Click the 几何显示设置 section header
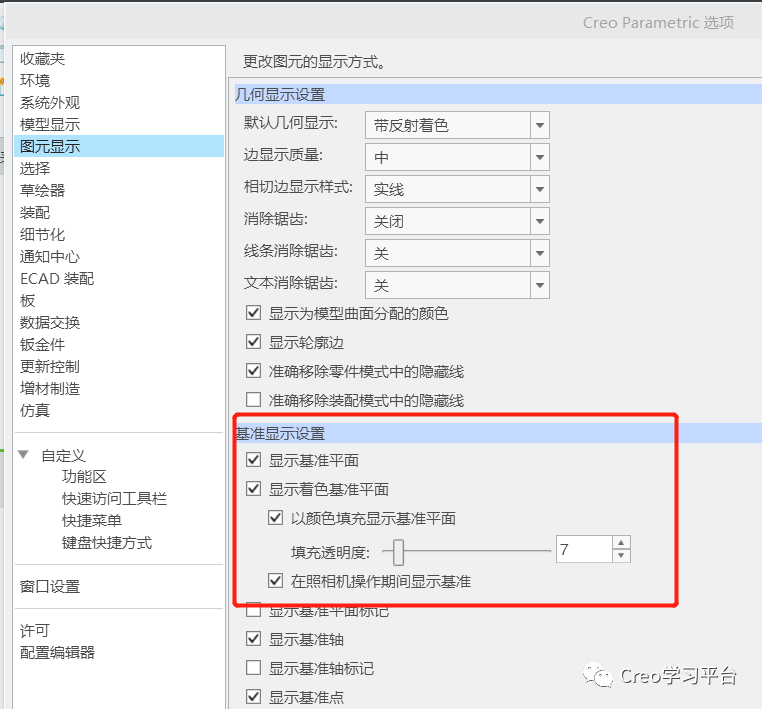 (498, 94)
